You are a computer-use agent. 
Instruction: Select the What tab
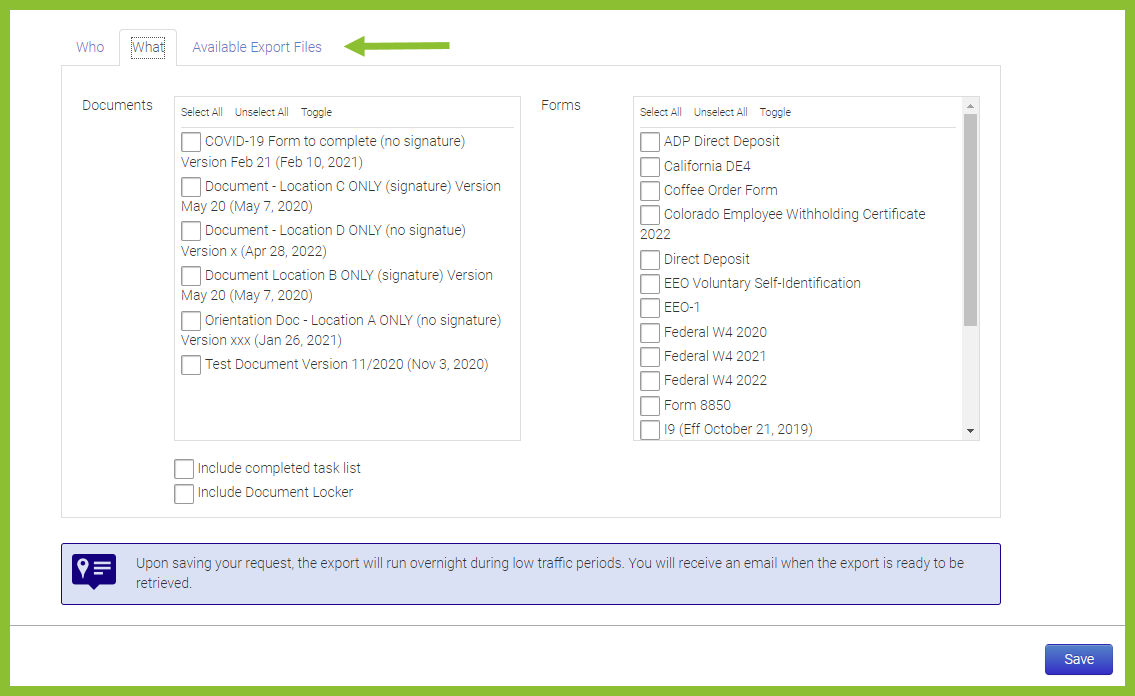point(148,48)
